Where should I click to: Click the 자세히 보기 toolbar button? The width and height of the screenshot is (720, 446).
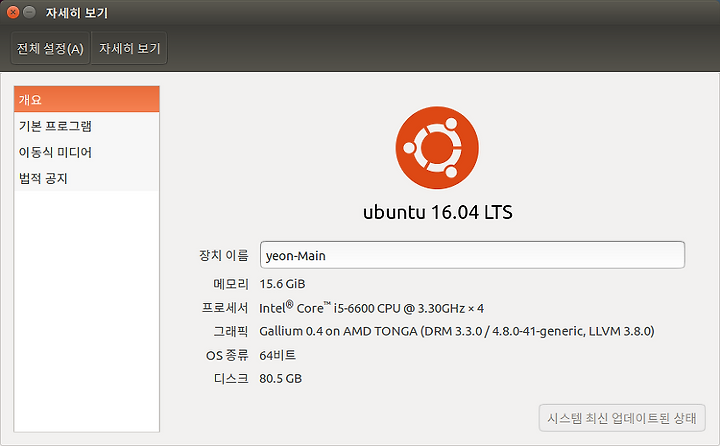(x=129, y=48)
